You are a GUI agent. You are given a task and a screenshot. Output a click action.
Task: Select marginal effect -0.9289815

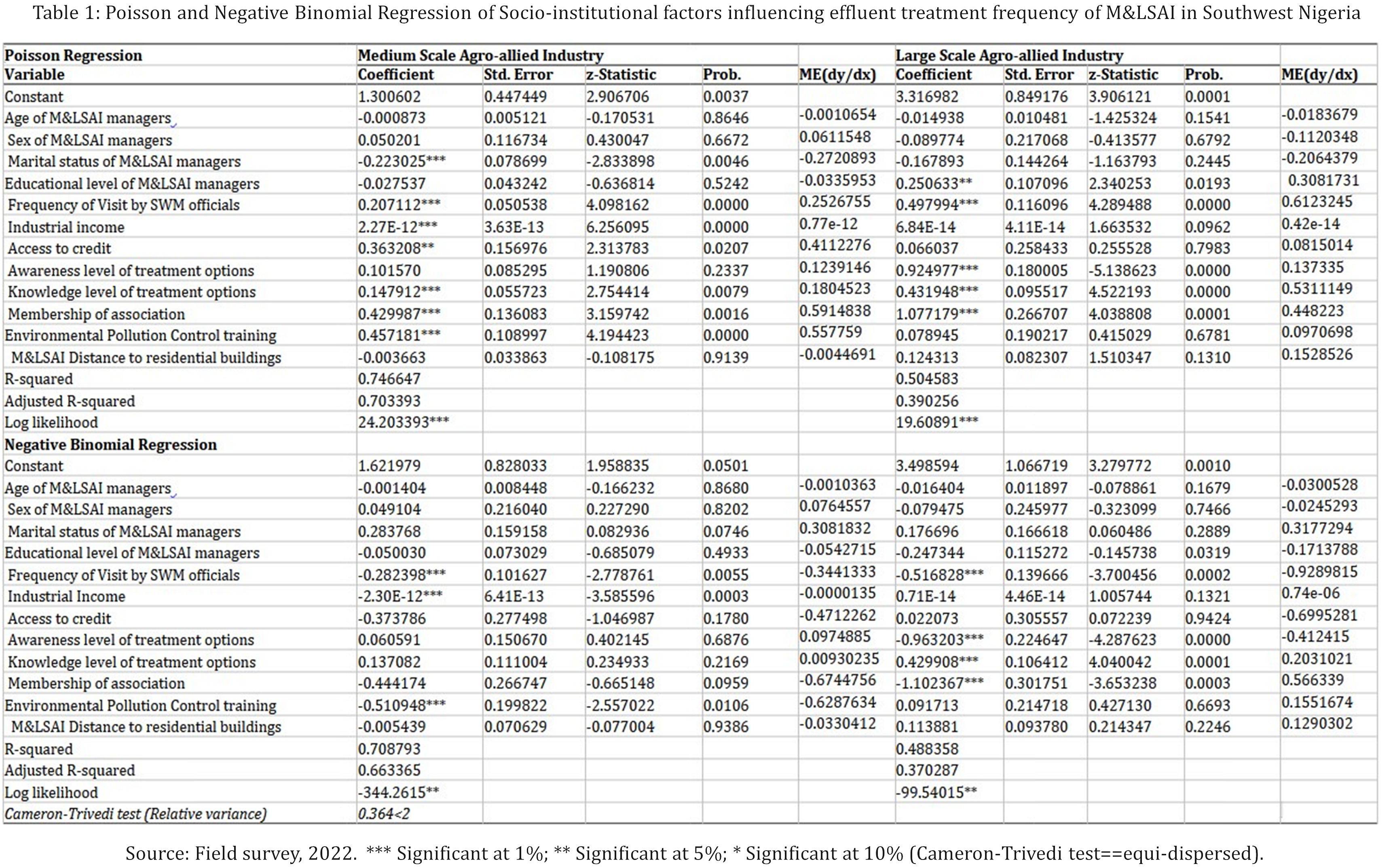point(1319,572)
